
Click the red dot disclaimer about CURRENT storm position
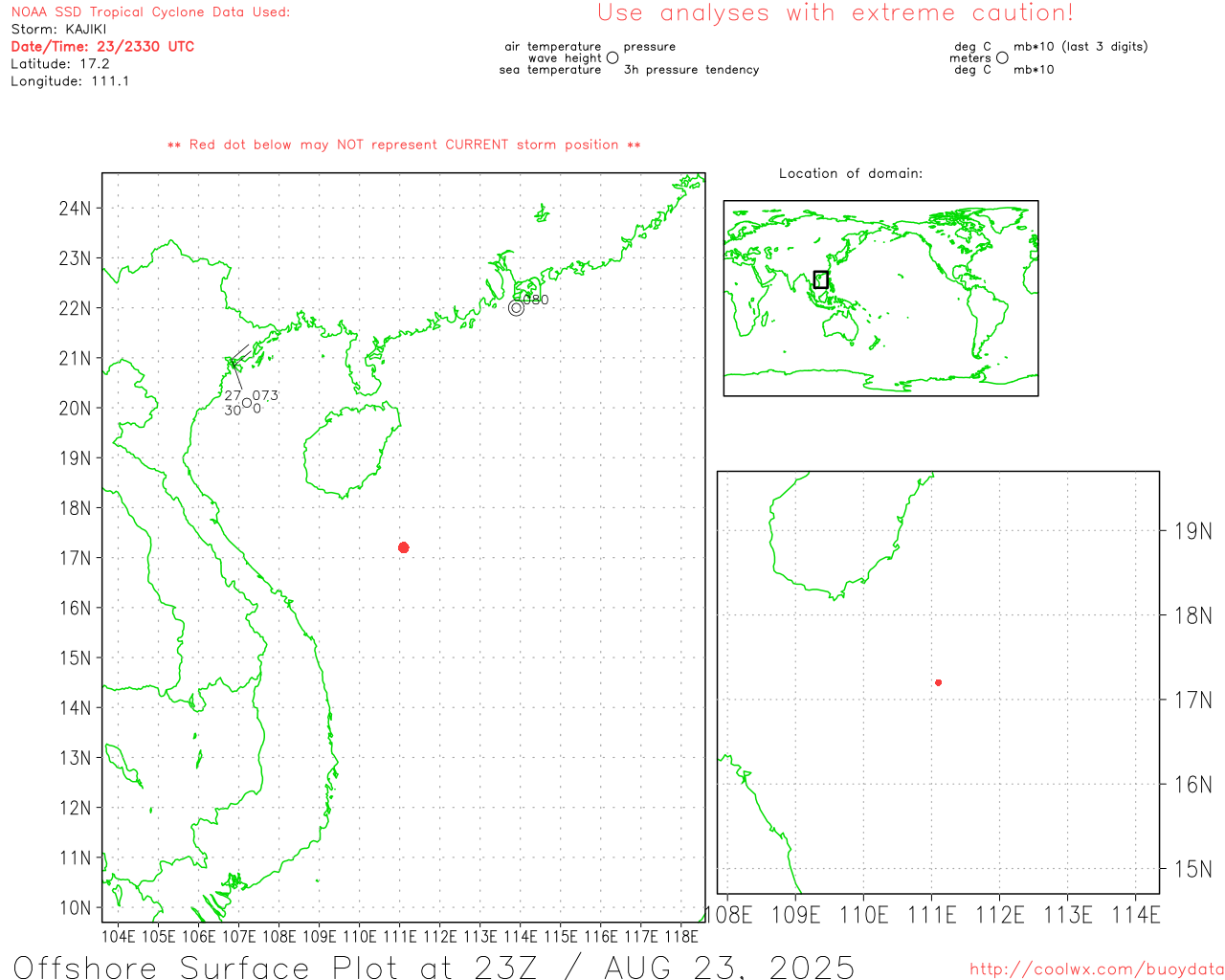point(404,145)
